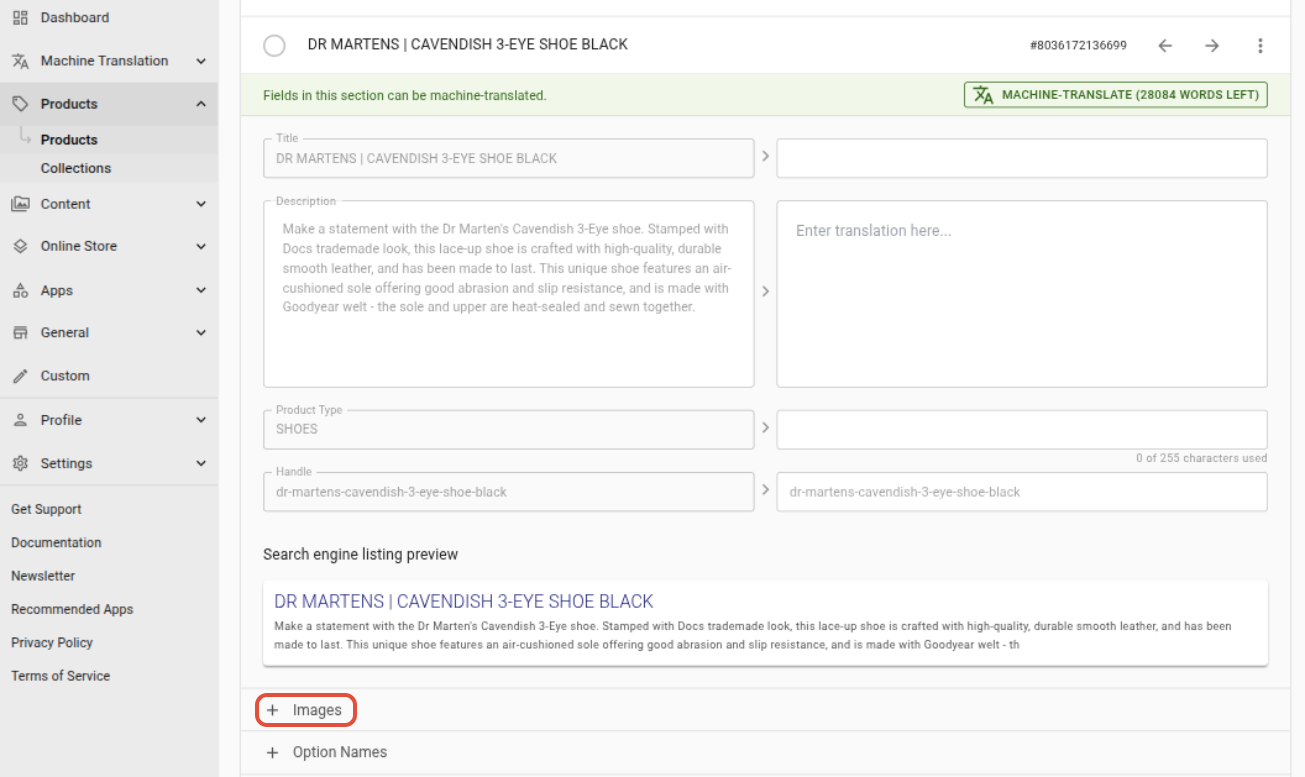Click the Dashboard grid icon

(20, 17)
